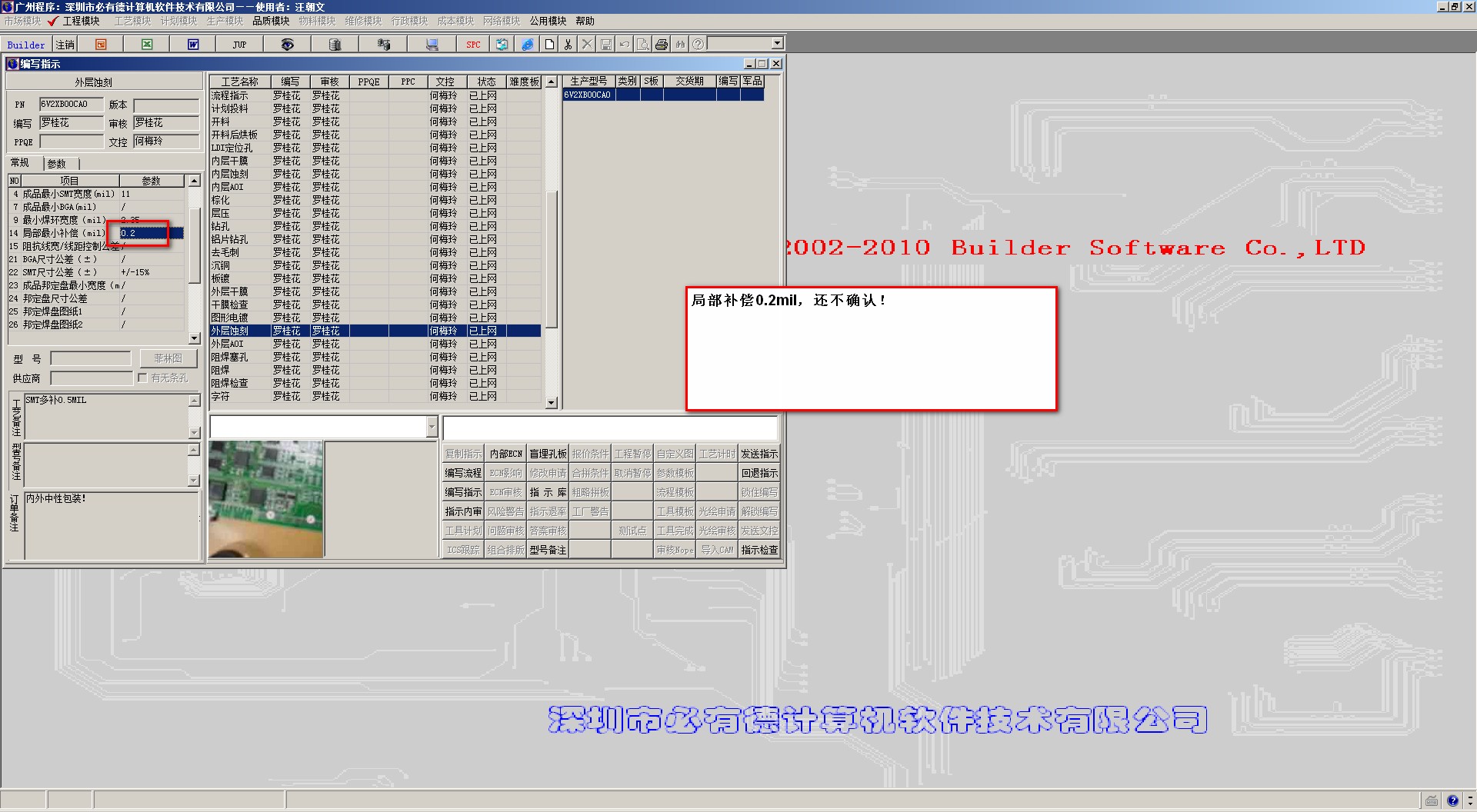
Task: Select parameter row 成品最小SMT宽度
Action: pyautogui.click(x=97, y=194)
